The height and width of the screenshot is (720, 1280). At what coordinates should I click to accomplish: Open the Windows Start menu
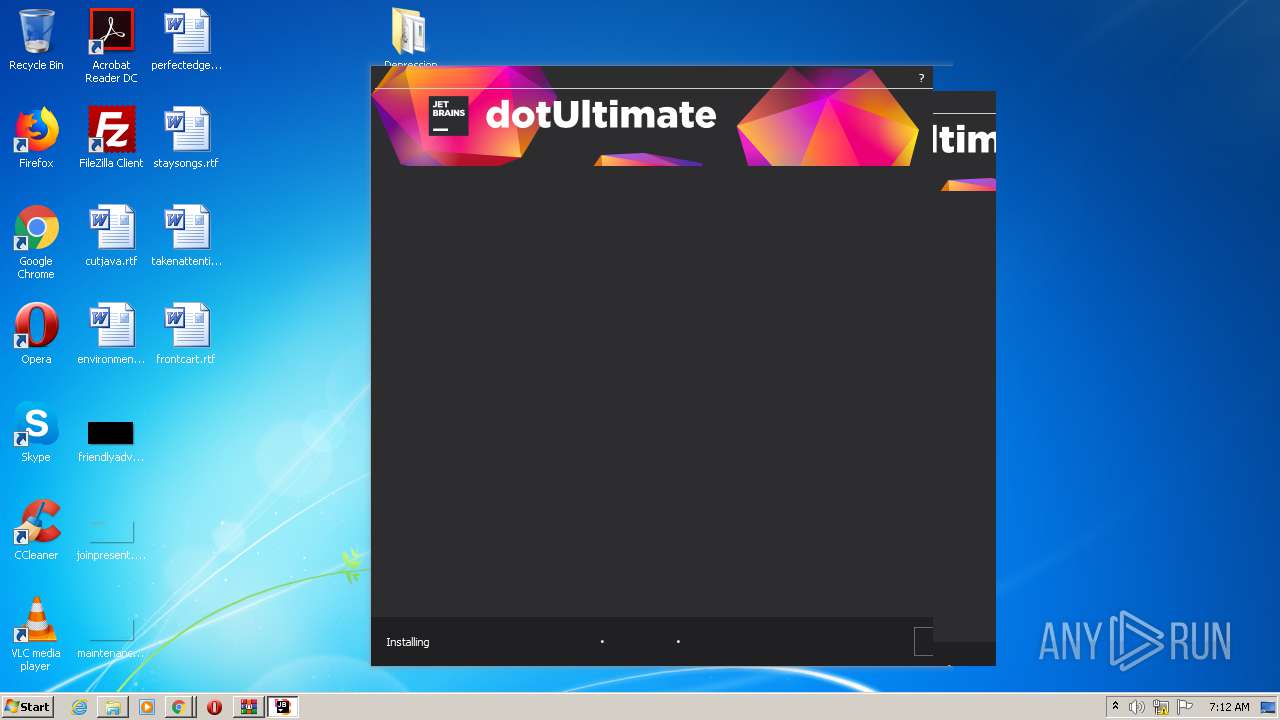pos(28,707)
